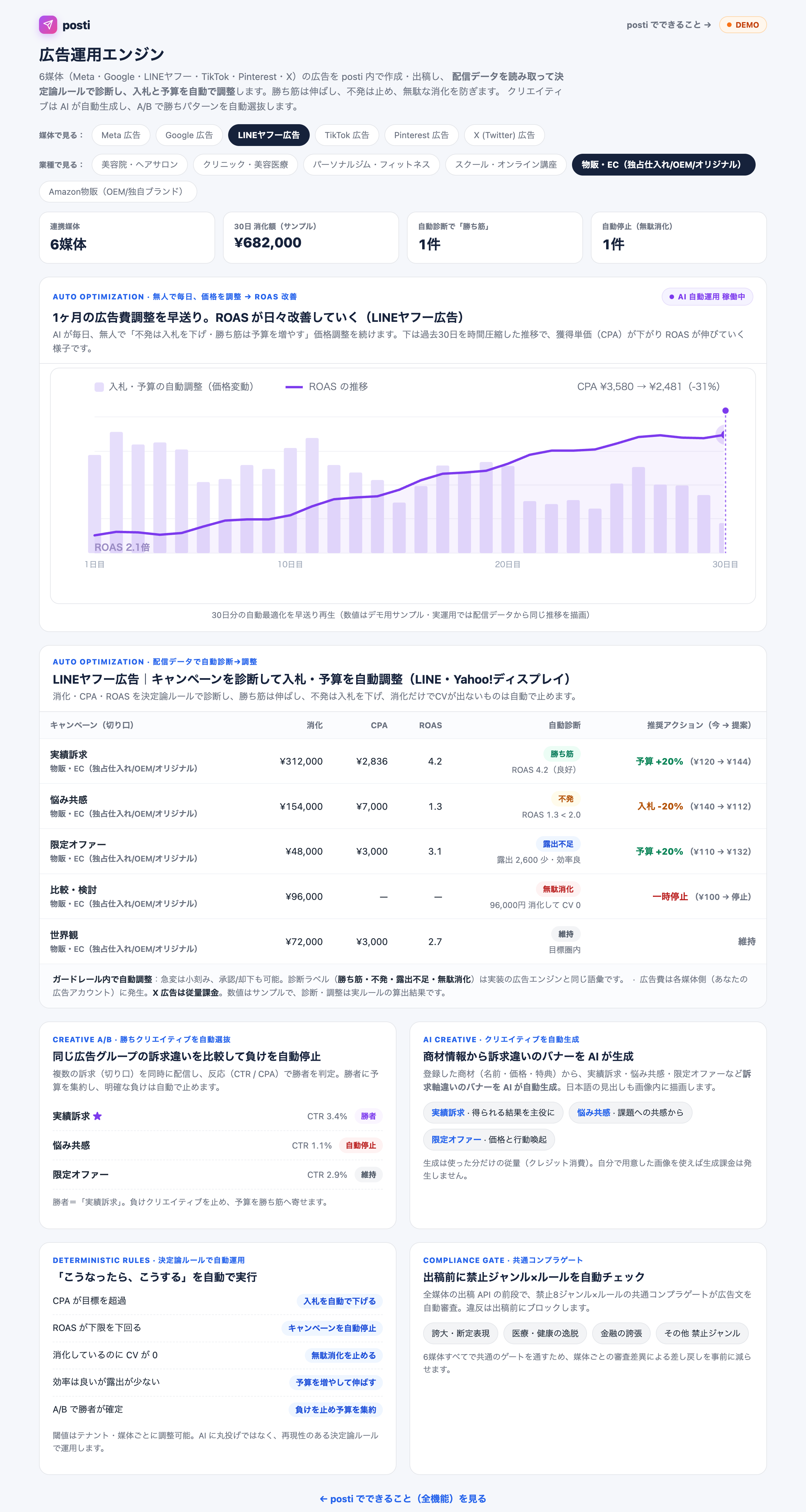Screen dimensions: 806x1512
Task: Filter by スクール・オンライン講座 industry
Action: pyautogui.click(x=506, y=164)
